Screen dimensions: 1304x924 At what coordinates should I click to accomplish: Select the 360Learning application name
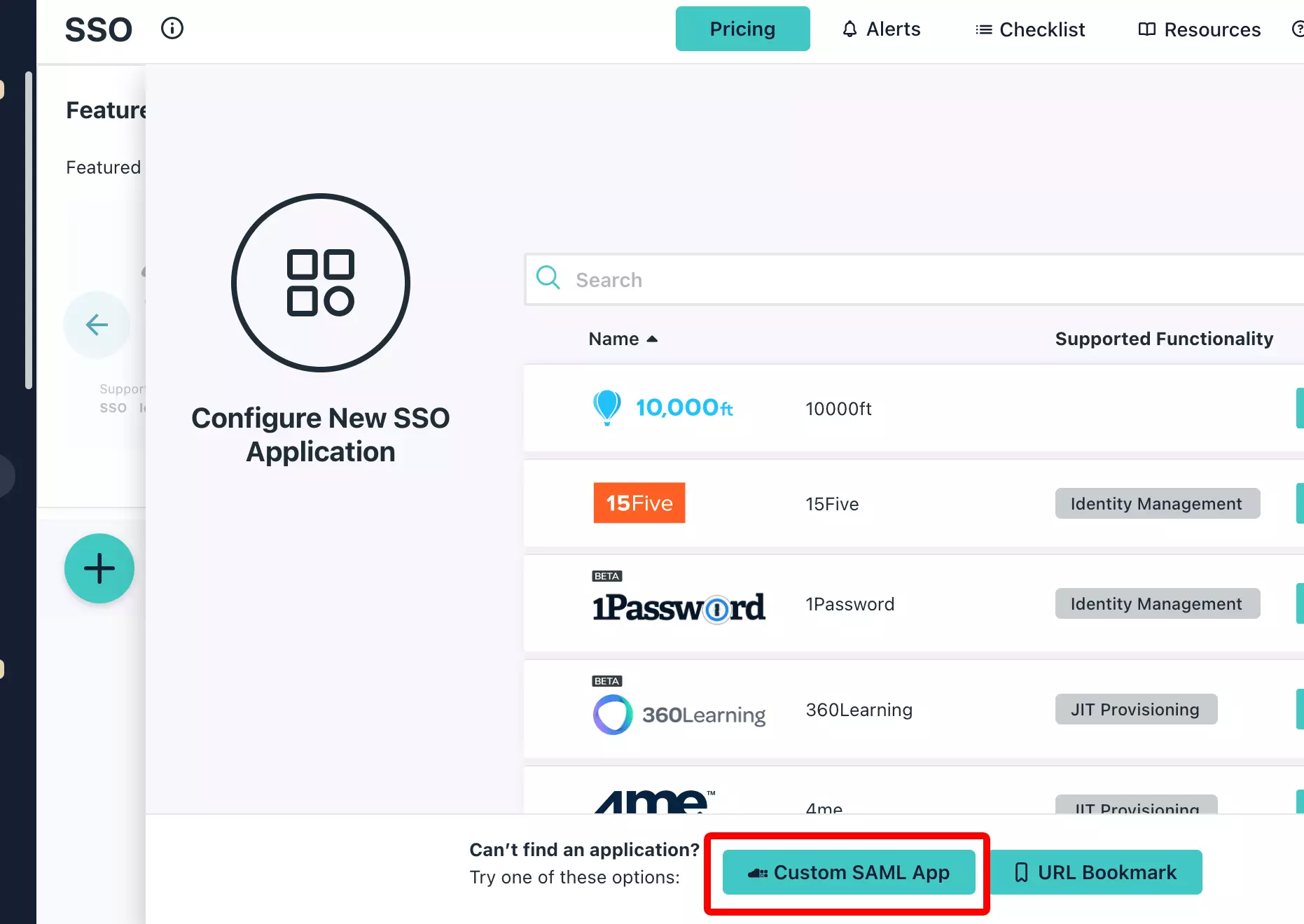859,710
